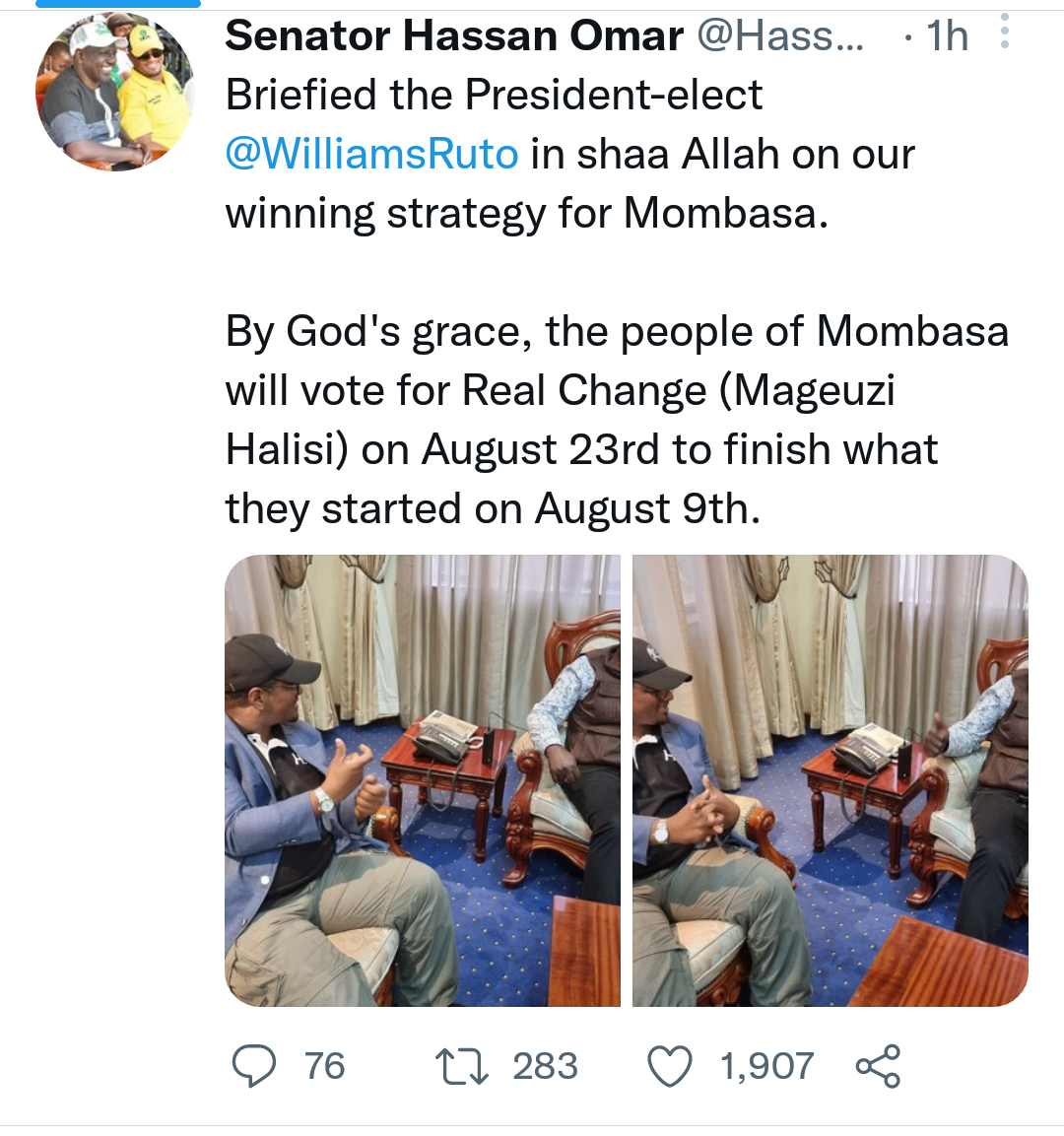Click the blue active tab indicator at top
Image resolution: width=1064 pixels, height=1136 pixels.
pos(118,4)
